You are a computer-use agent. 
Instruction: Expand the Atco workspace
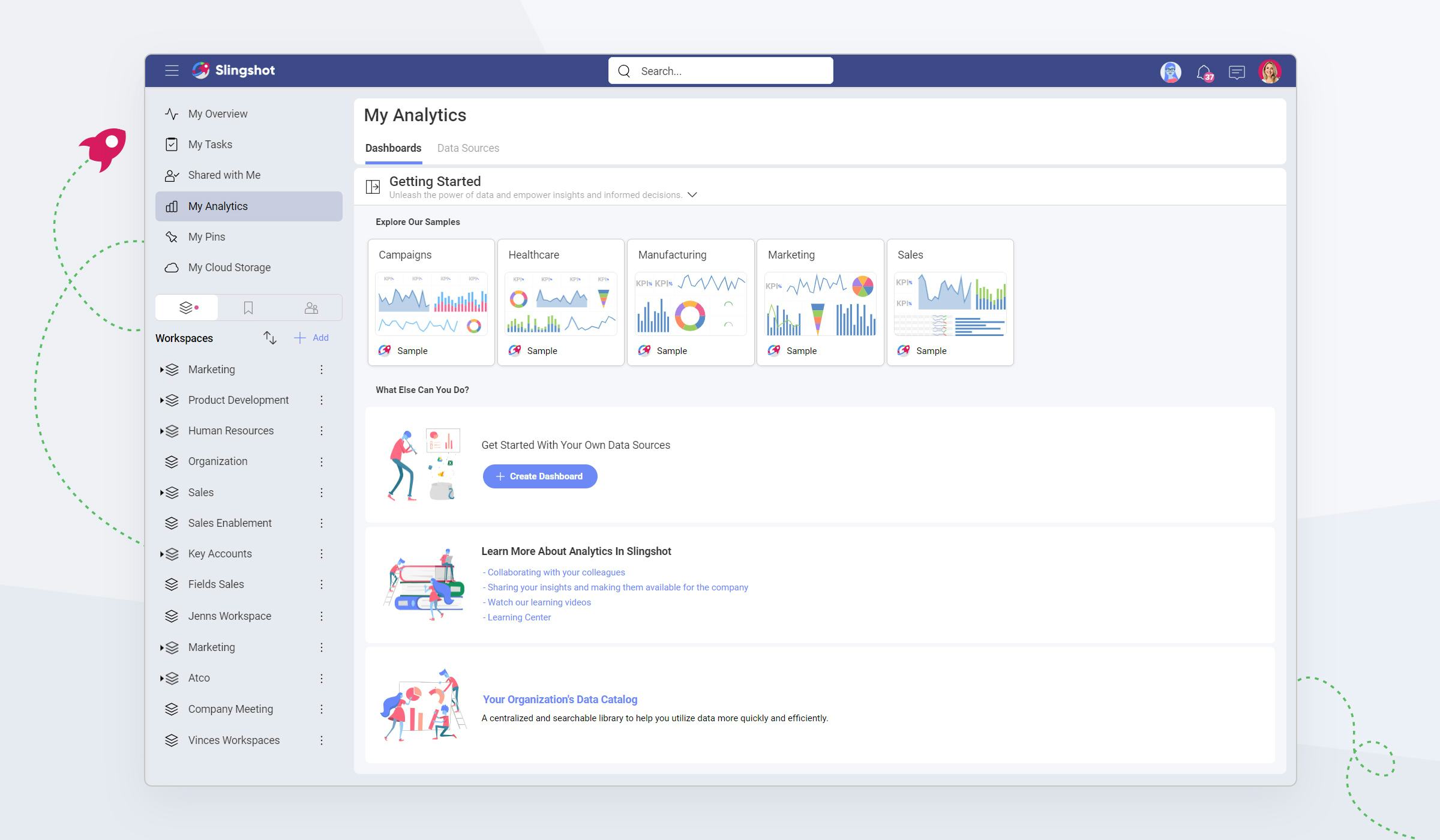click(x=161, y=679)
